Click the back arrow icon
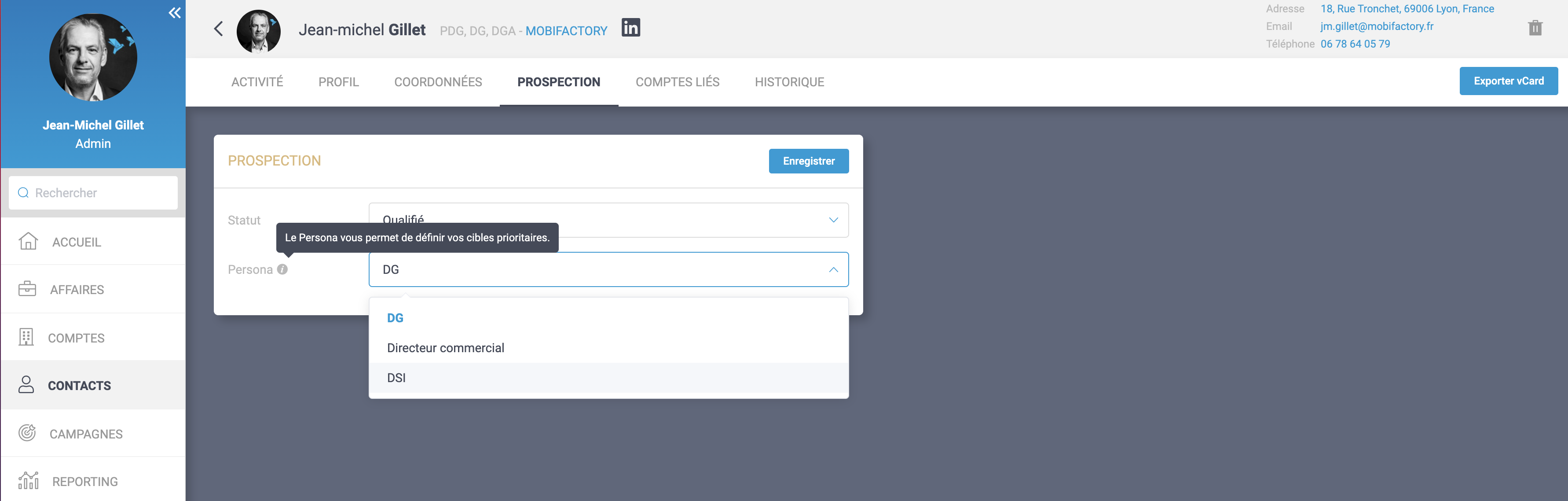The height and width of the screenshot is (501, 1568). [219, 29]
